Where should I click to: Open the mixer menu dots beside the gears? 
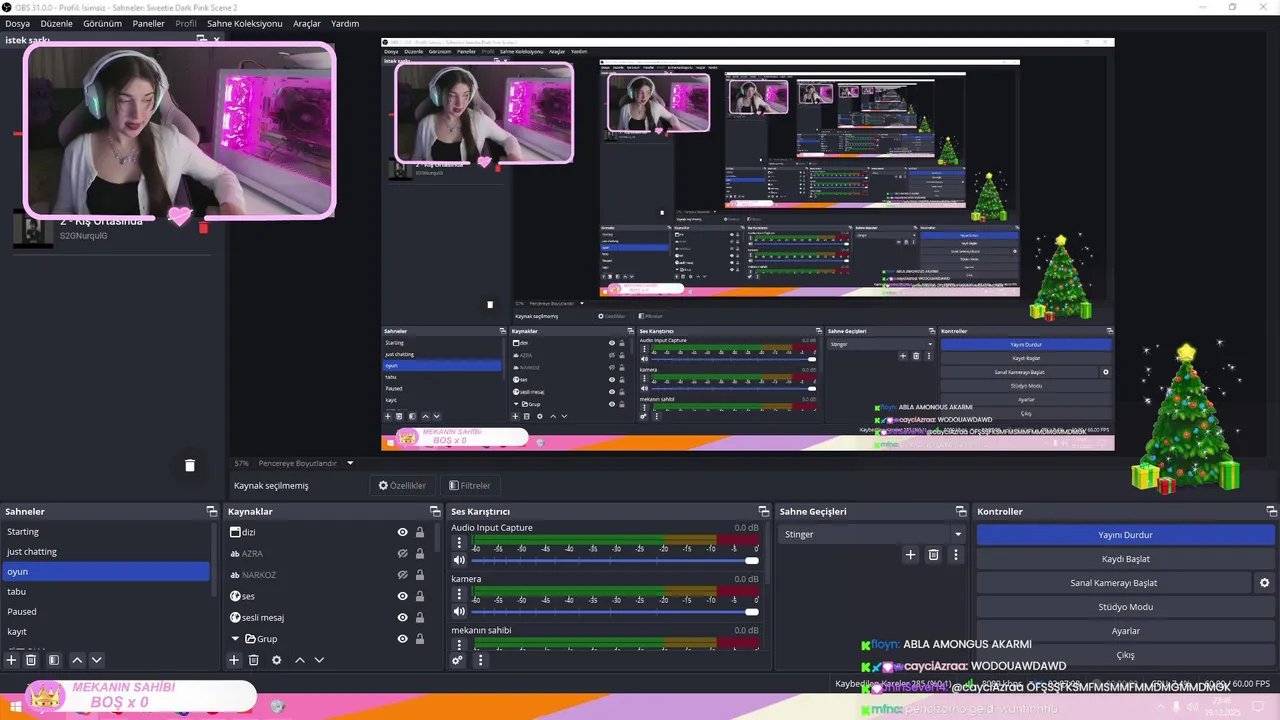(480, 660)
